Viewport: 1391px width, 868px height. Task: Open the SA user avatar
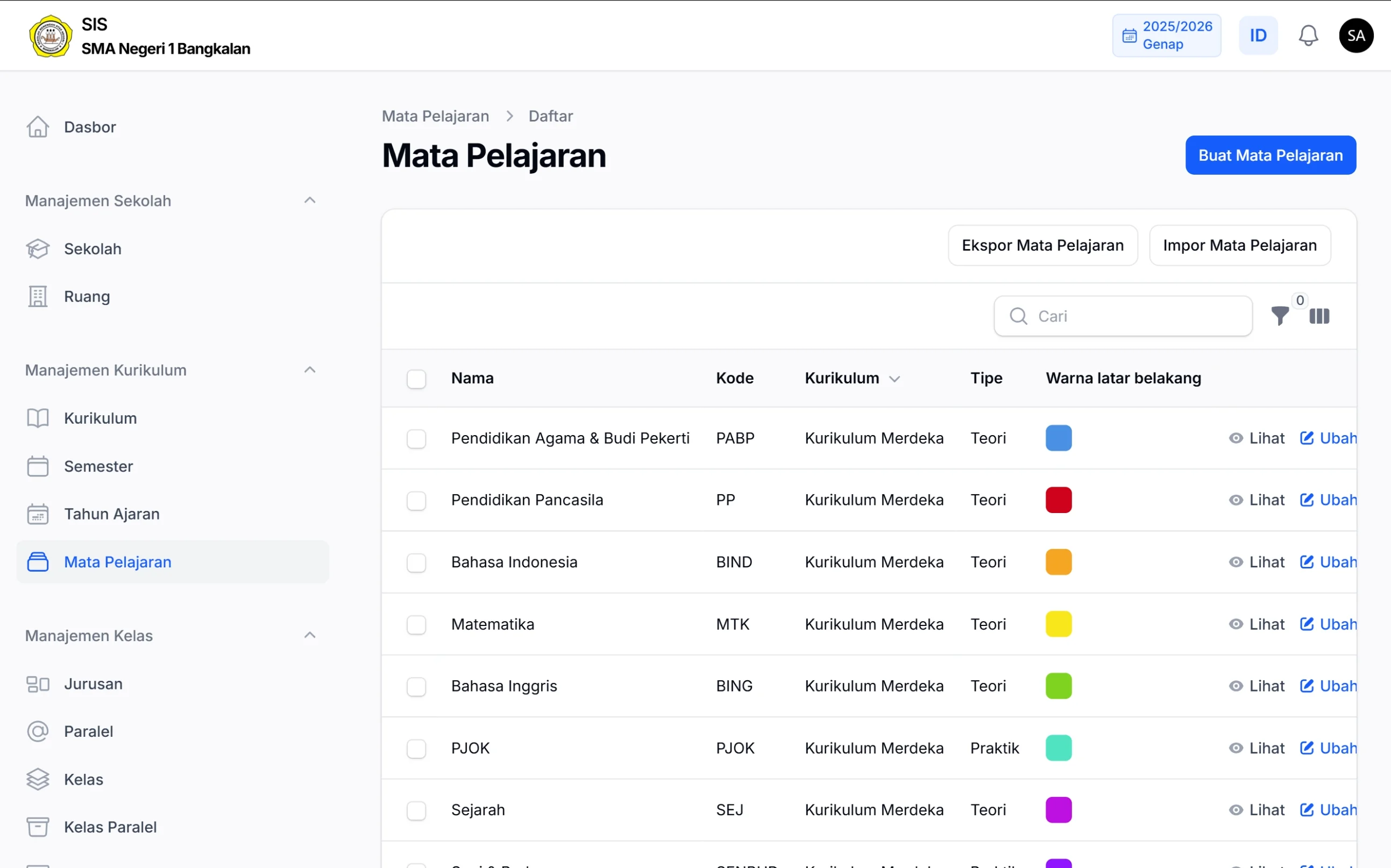click(x=1356, y=35)
